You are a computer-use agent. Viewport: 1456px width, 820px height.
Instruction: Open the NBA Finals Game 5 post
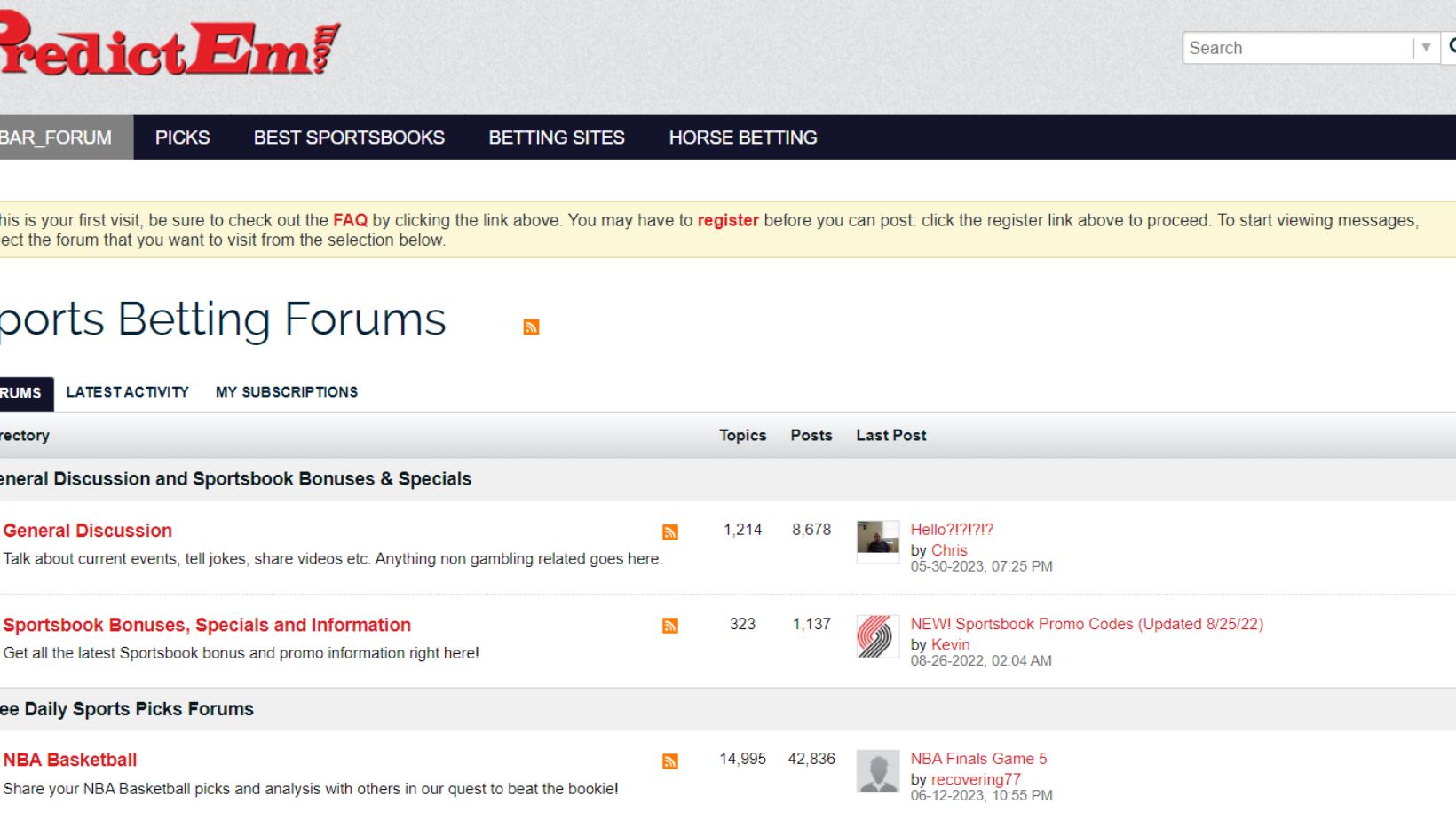[978, 759]
